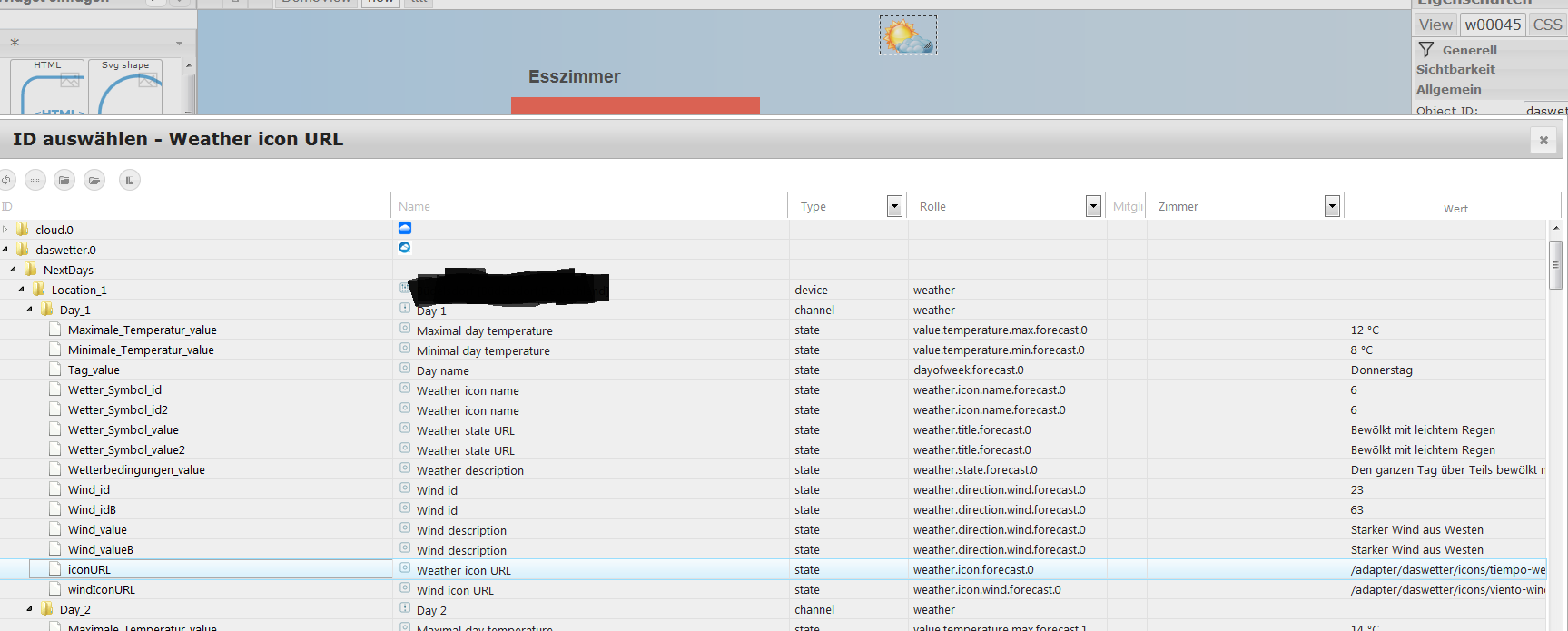Image resolution: width=1568 pixels, height=631 pixels.
Task: Click the Esszimmer label in the view
Action: (575, 77)
